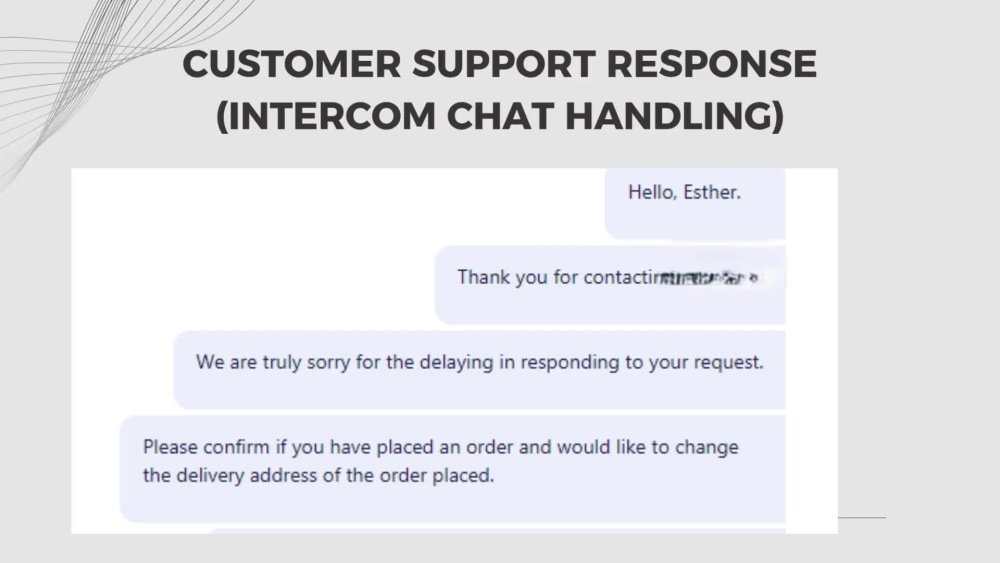1000x563 pixels.
Task: Click the word "RESPONSE" in the heading
Action: tap(711, 64)
